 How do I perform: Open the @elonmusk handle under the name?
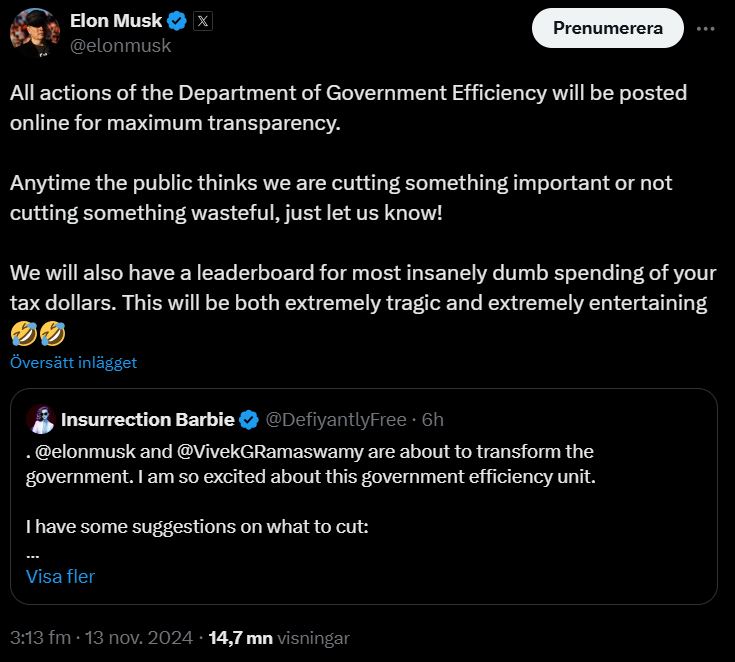click(x=120, y=45)
